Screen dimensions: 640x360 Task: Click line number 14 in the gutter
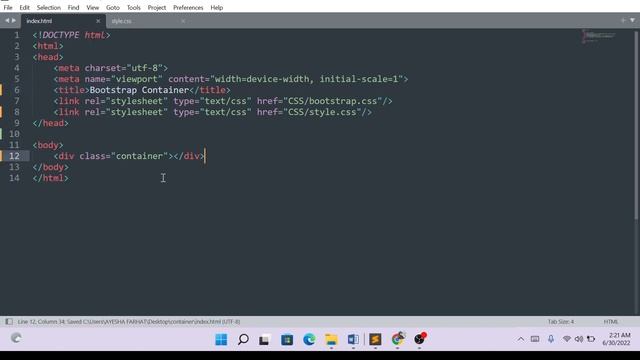[x=14, y=178]
